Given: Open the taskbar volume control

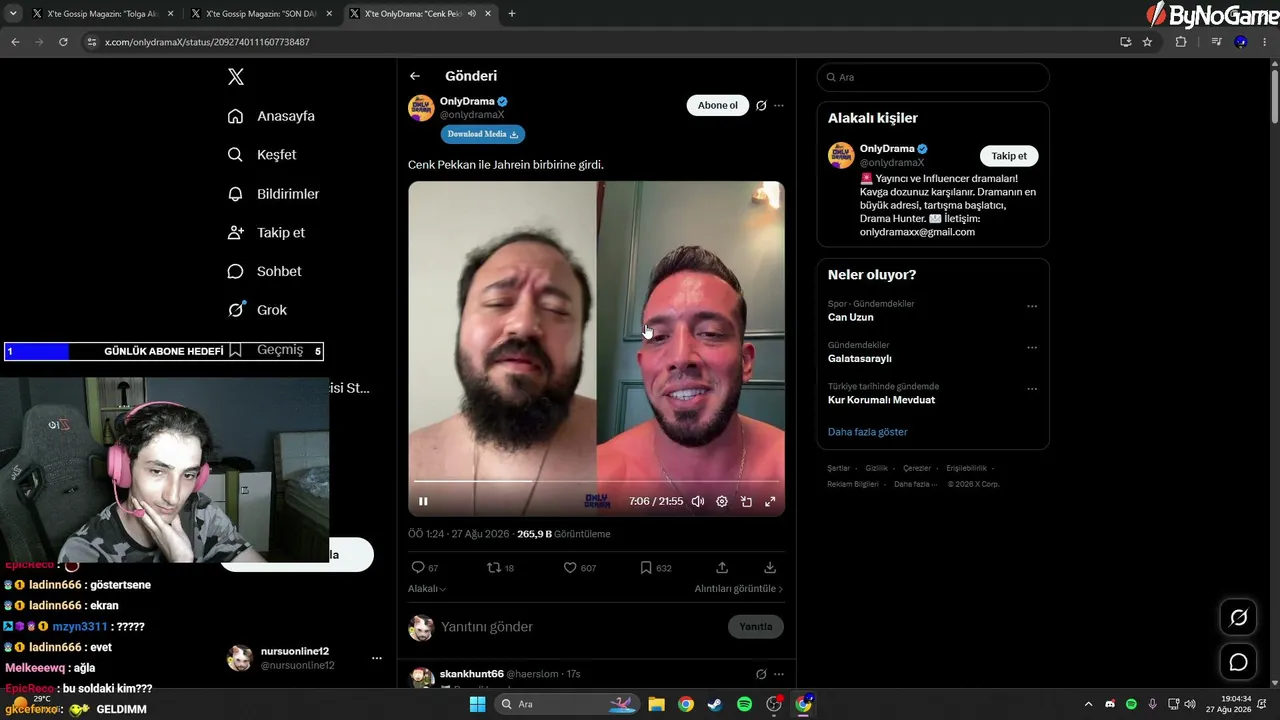Looking at the screenshot, I should click(1189, 704).
